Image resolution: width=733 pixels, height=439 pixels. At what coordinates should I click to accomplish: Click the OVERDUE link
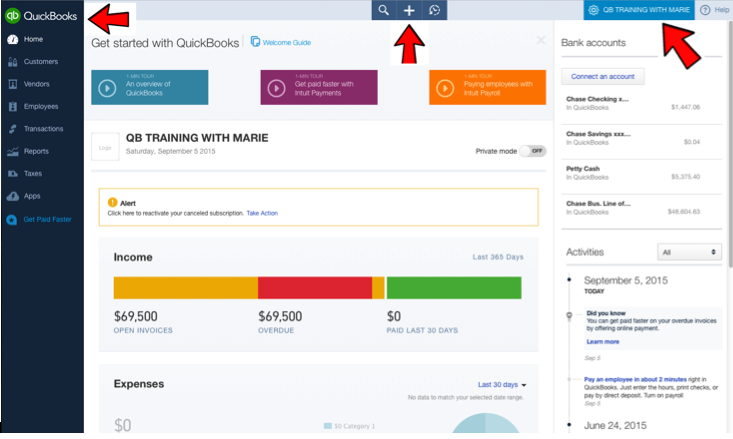pyautogui.click(x=276, y=331)
